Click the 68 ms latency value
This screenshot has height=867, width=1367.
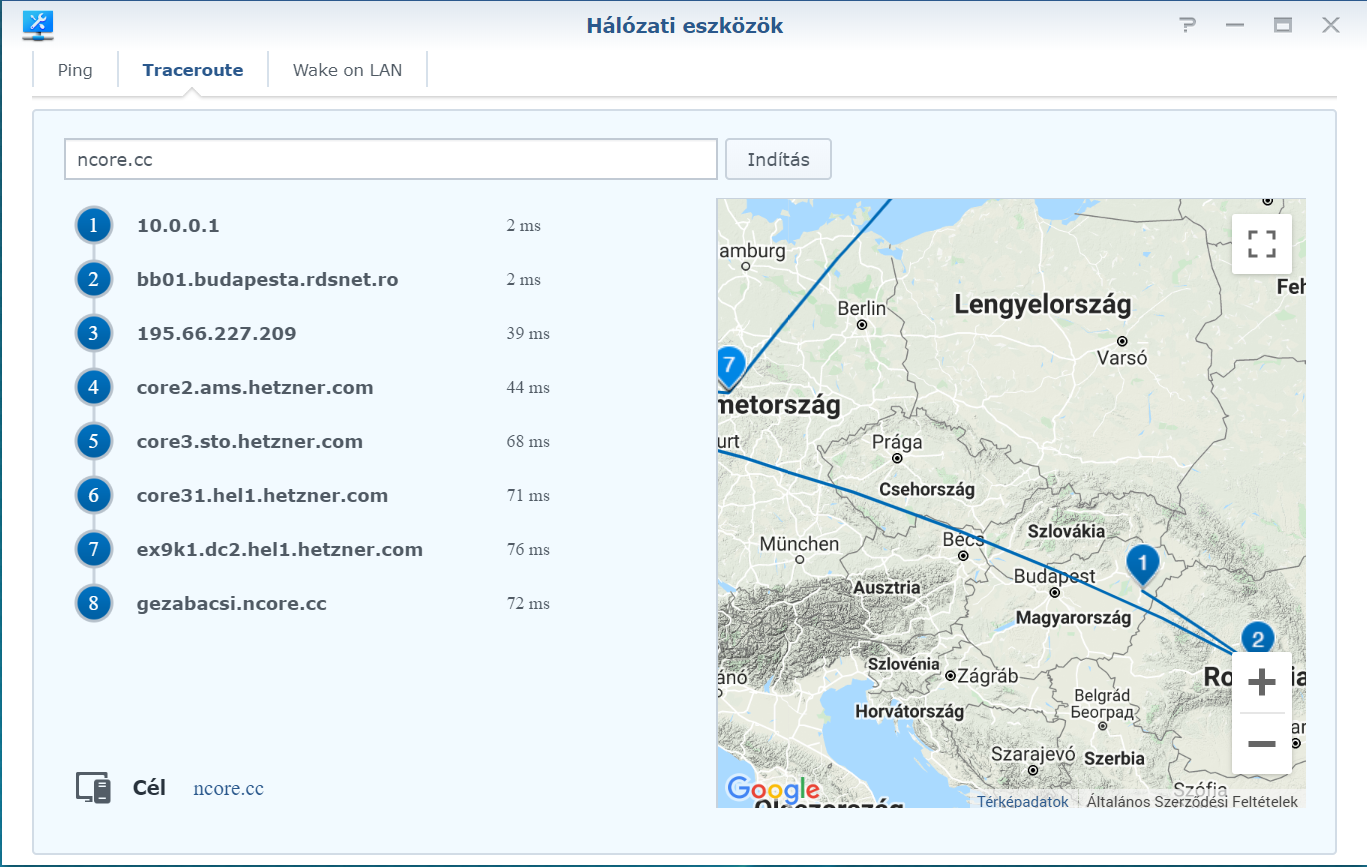[x=528, y=442]
